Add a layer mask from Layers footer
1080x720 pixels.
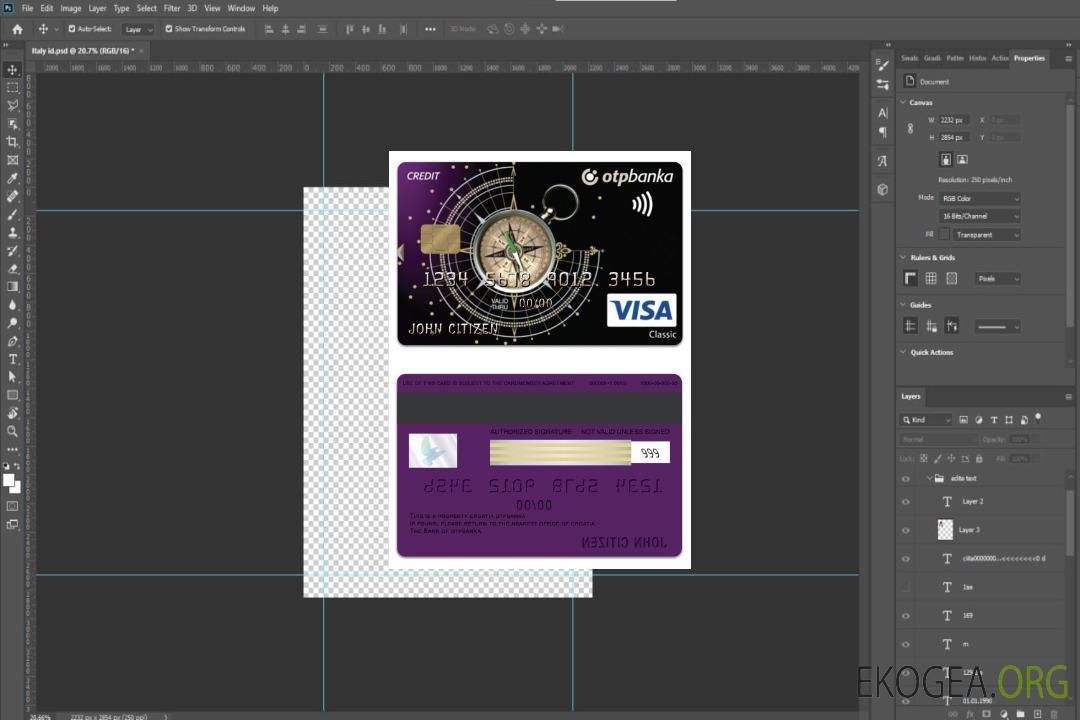(x=986, y=714)
